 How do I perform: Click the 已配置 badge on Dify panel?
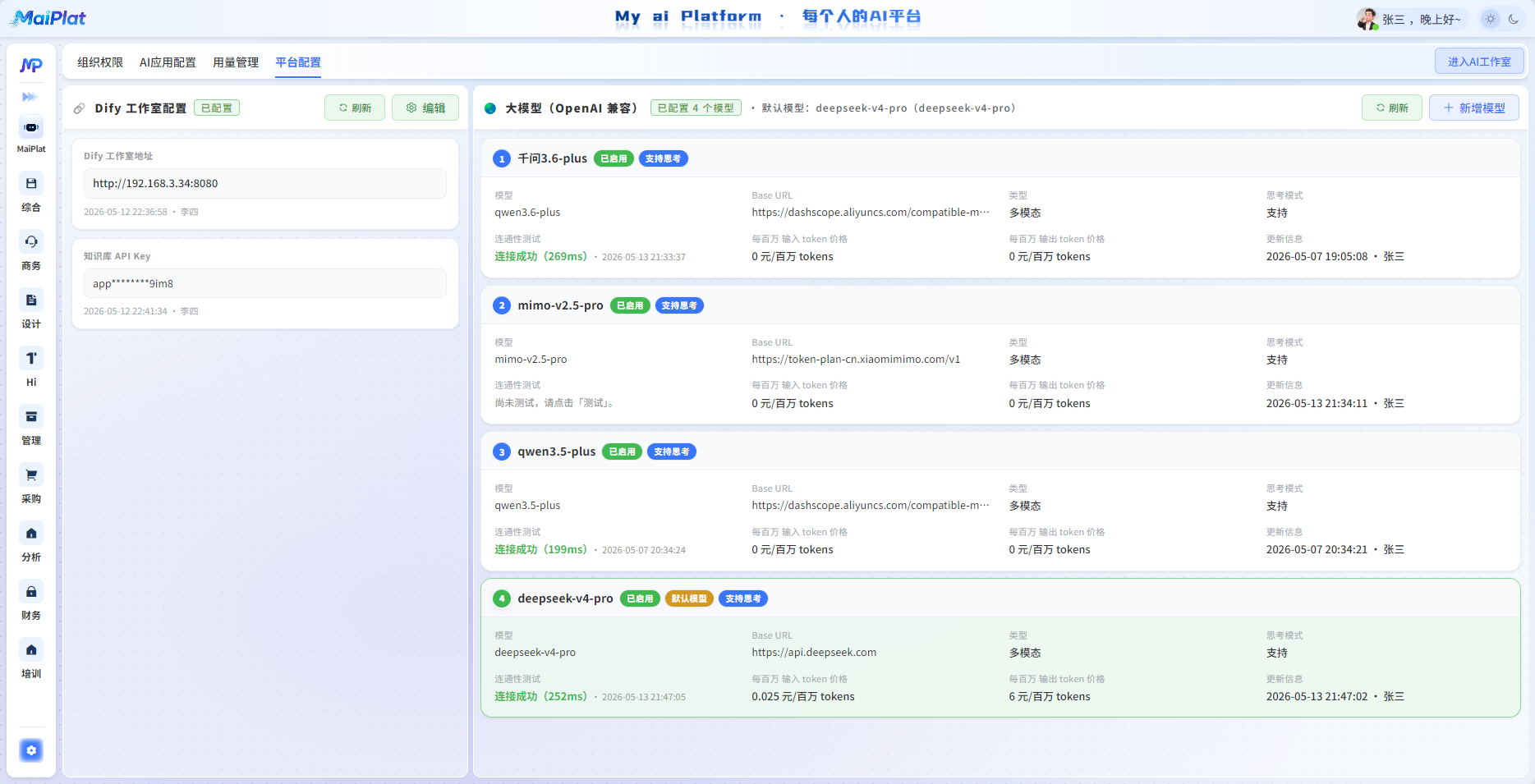click(217, 108)
